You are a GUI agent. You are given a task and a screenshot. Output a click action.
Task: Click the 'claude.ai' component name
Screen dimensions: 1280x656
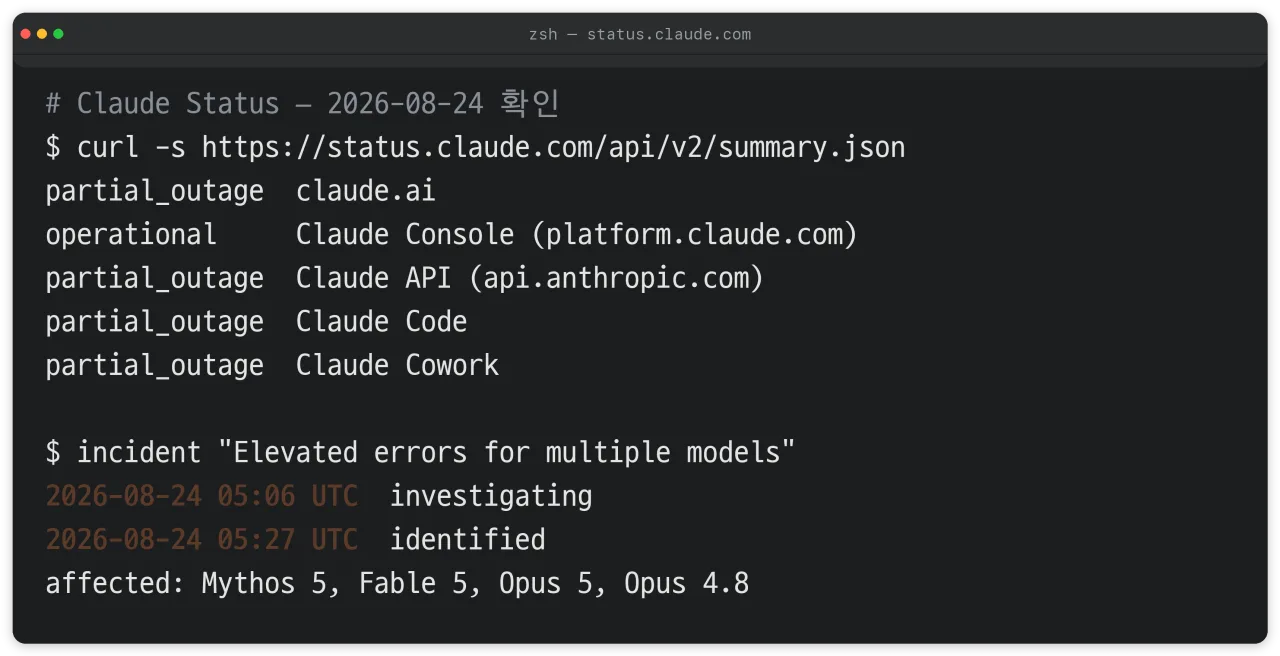pyautogui.click(x=366, y=191)
